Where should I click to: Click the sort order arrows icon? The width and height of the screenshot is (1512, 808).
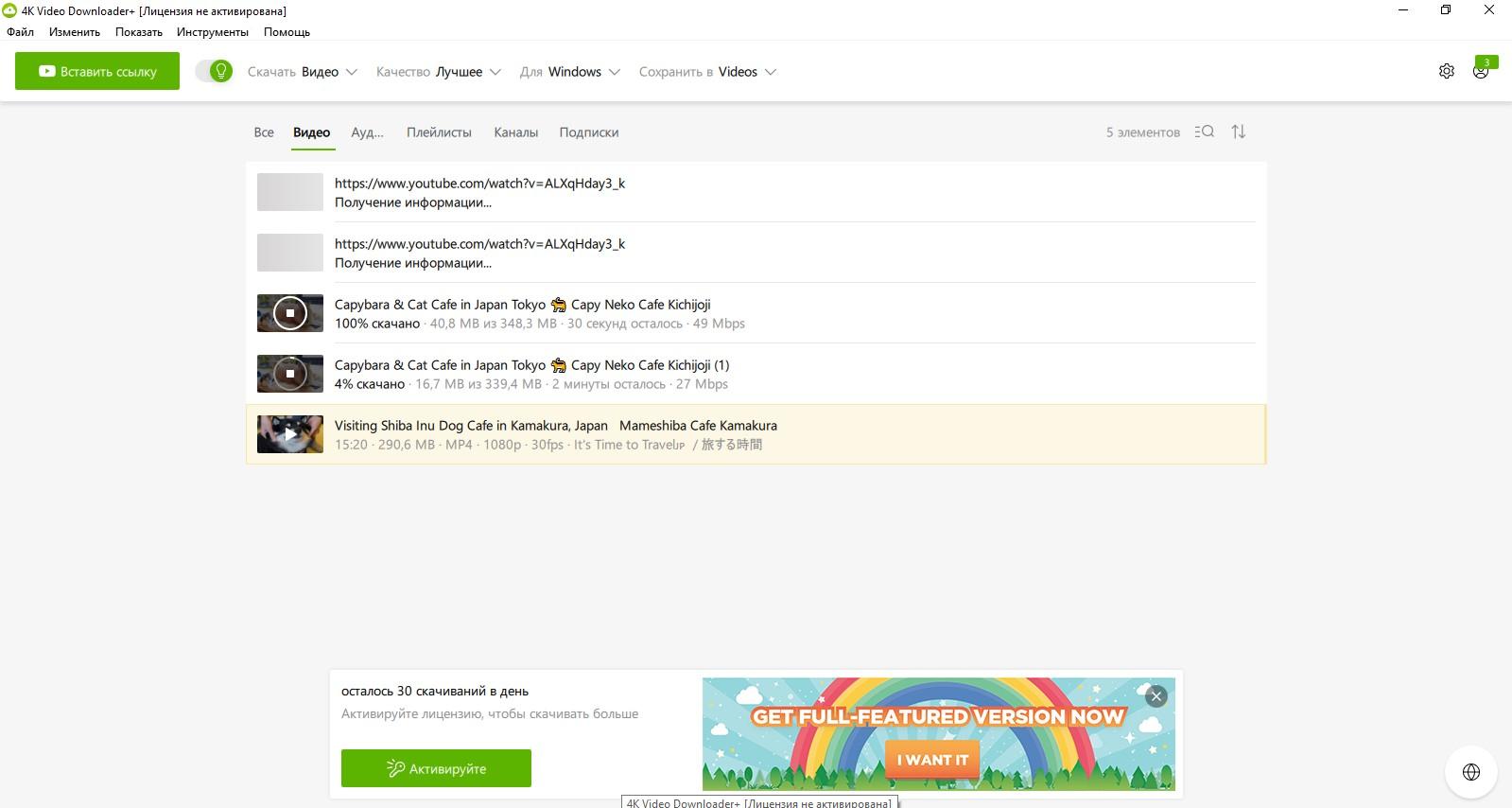[1239, 132]
